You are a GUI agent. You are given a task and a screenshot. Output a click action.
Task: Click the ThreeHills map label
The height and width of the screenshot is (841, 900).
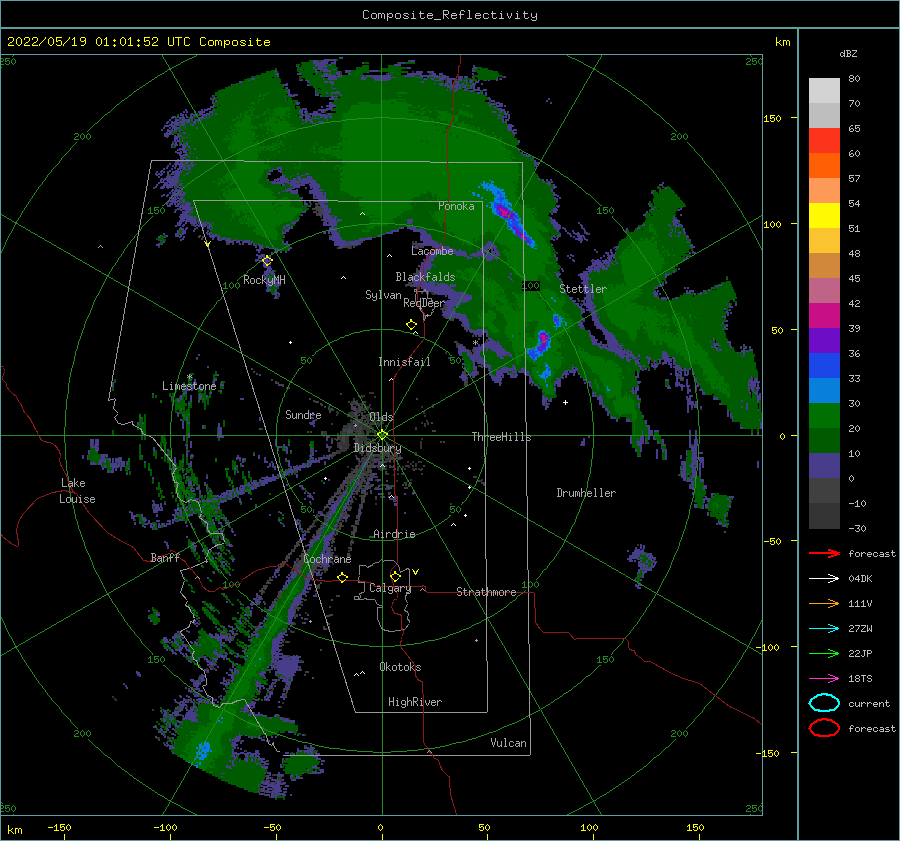click(x=501, y=437)
